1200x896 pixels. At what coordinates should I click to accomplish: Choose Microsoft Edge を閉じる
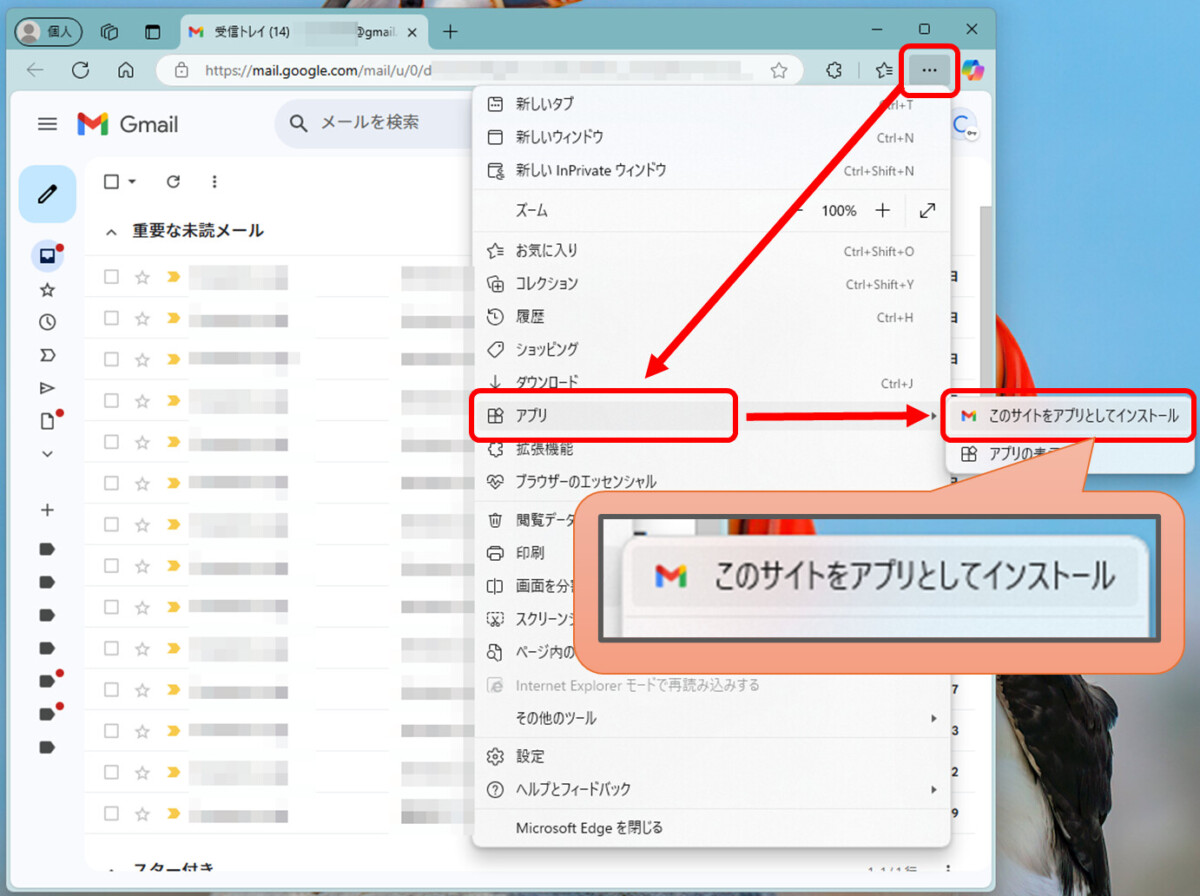(711, 828)
